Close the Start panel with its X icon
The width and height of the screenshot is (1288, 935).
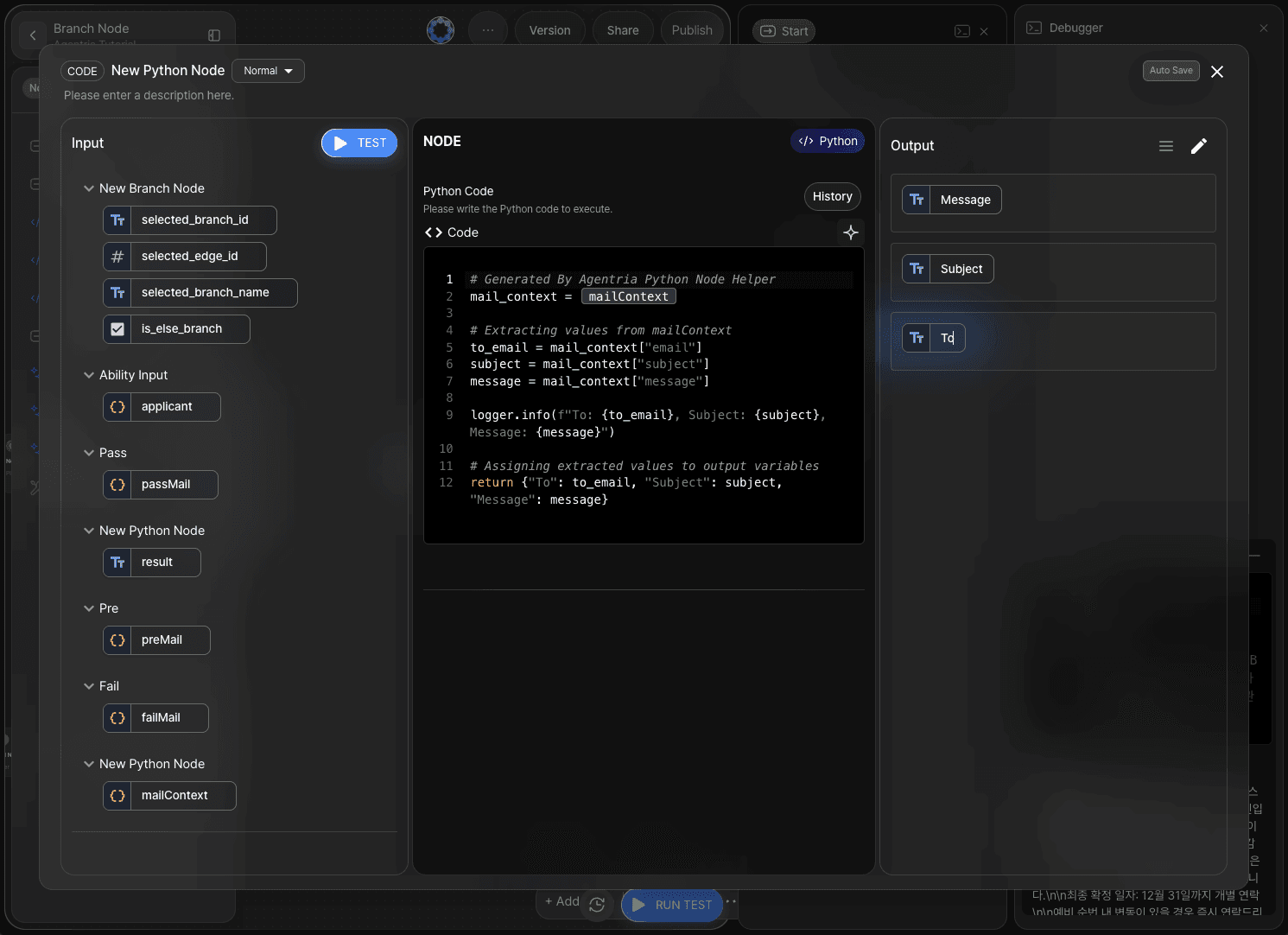(984, 31)
